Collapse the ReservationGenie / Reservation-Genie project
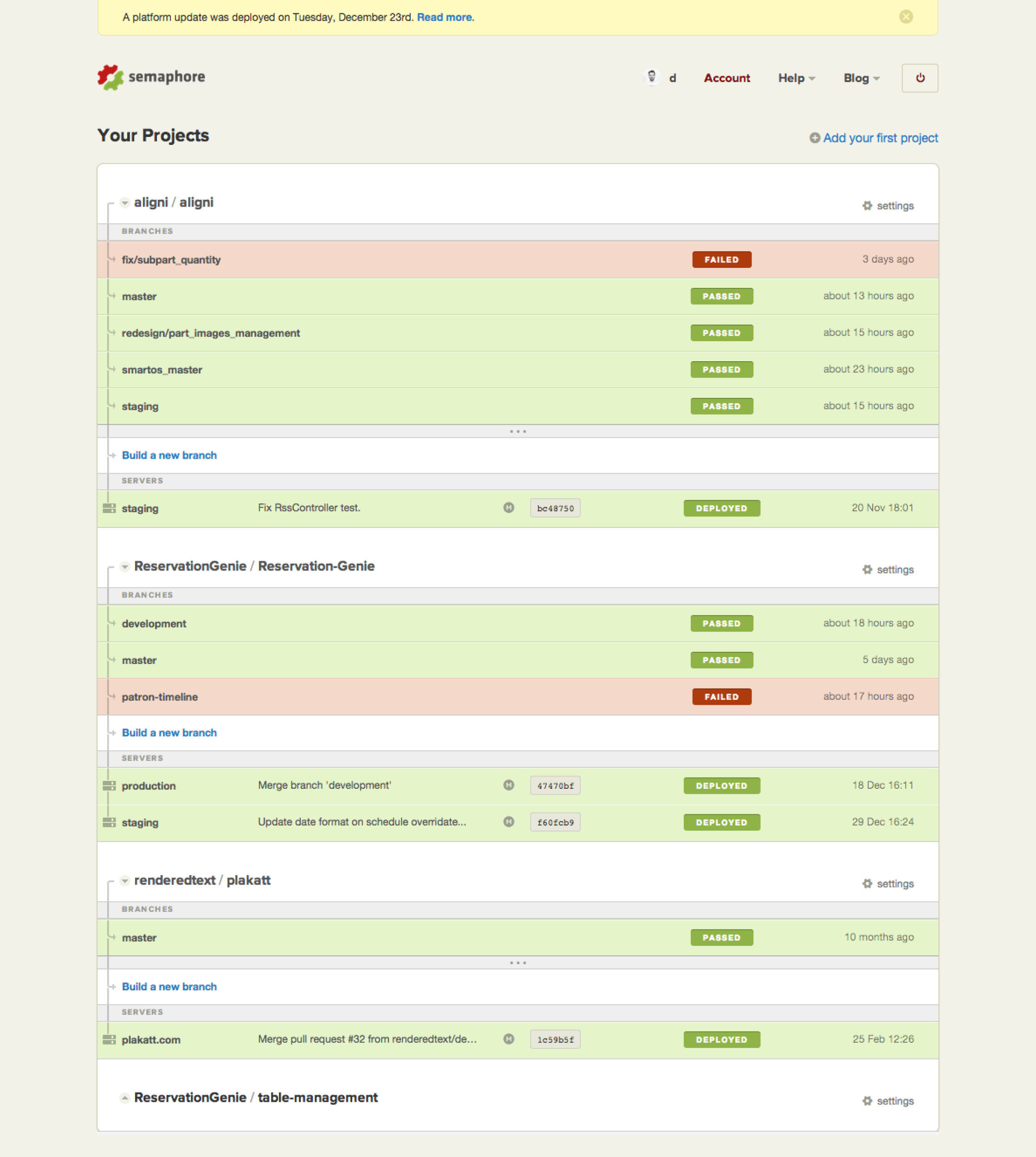 (125, 566)
